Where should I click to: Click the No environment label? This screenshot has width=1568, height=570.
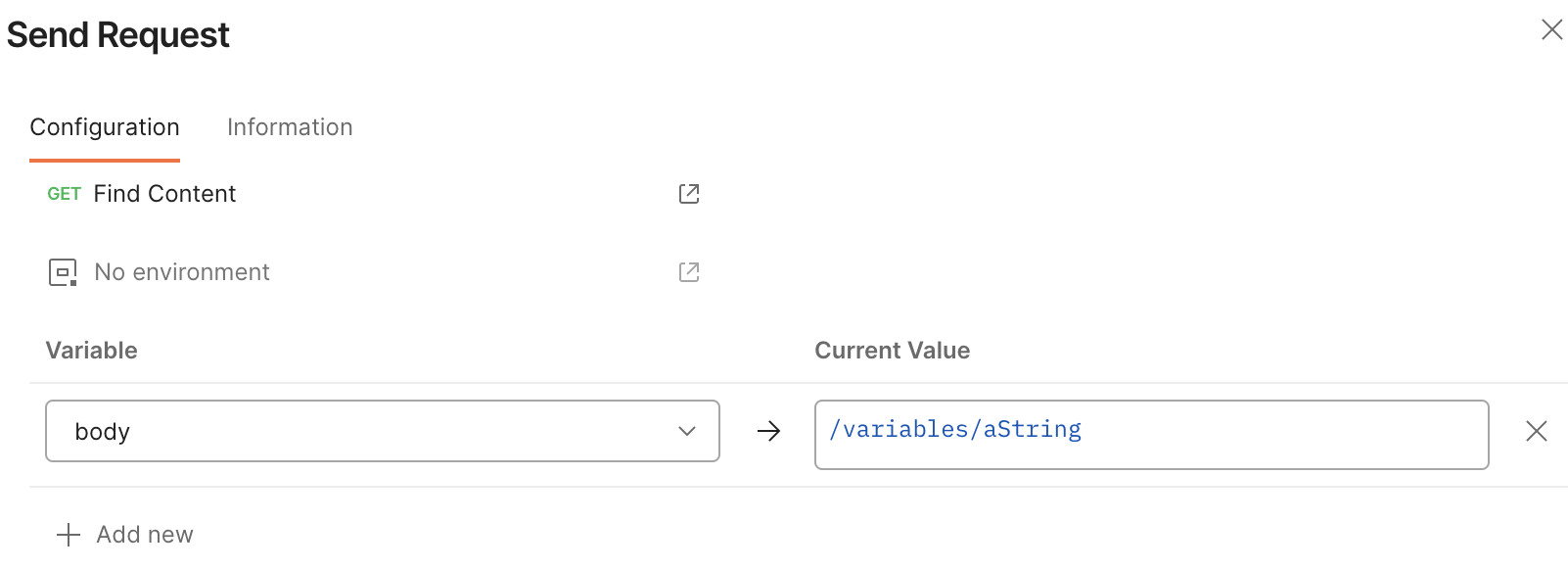click(181, 272)
